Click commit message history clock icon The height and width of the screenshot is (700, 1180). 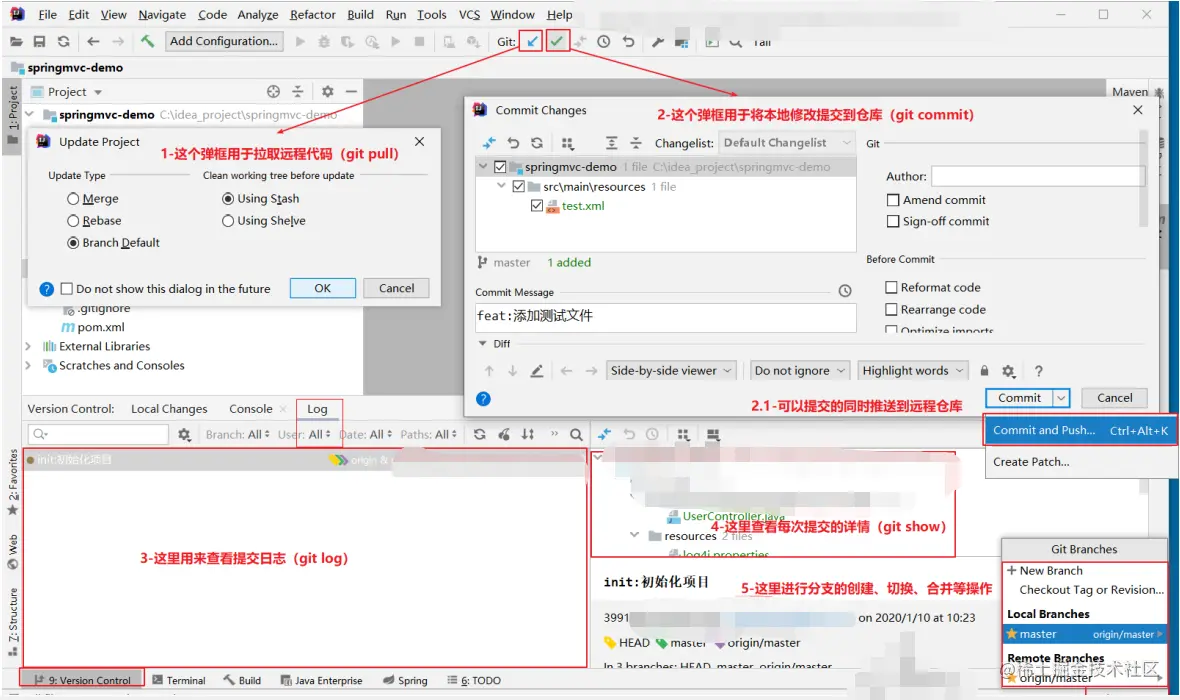pyautogui.click(x=845, y=291)
